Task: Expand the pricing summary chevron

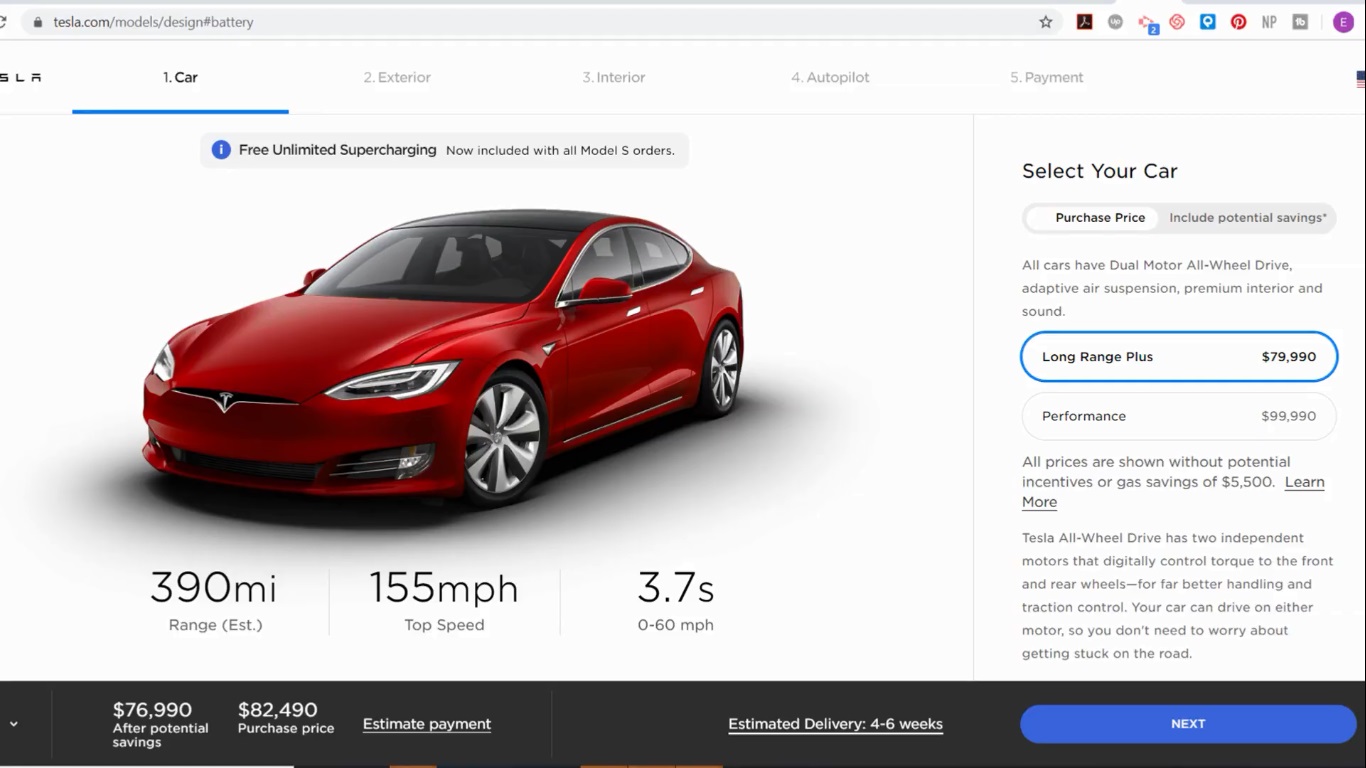Action: pos(13,724)
